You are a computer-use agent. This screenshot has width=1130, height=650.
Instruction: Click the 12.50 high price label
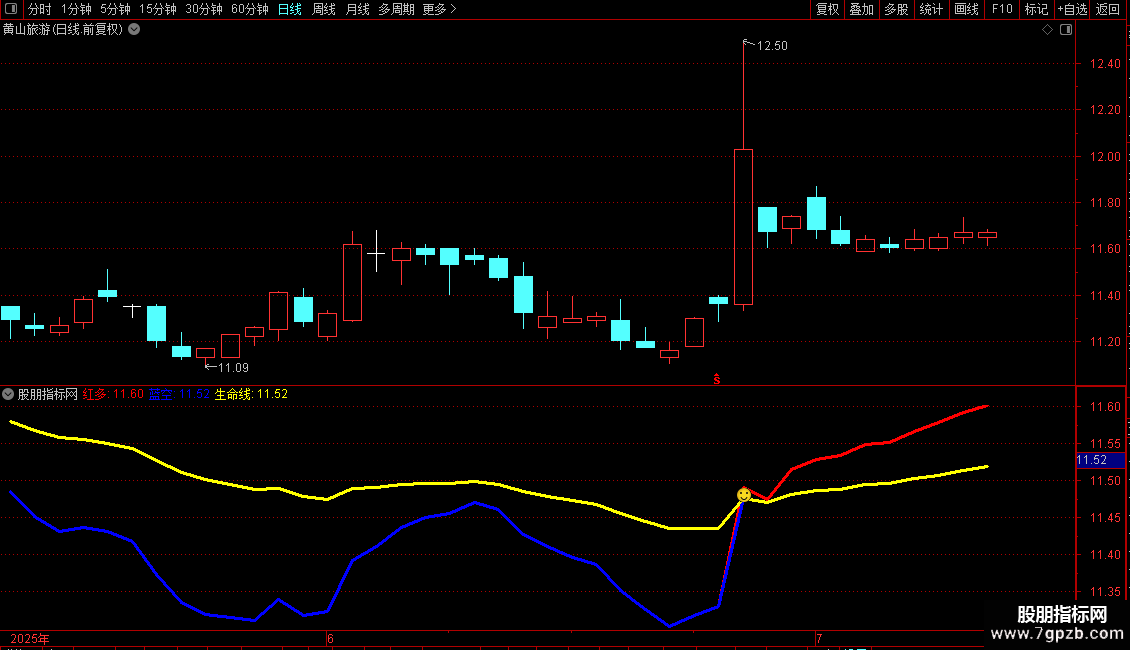772,46
